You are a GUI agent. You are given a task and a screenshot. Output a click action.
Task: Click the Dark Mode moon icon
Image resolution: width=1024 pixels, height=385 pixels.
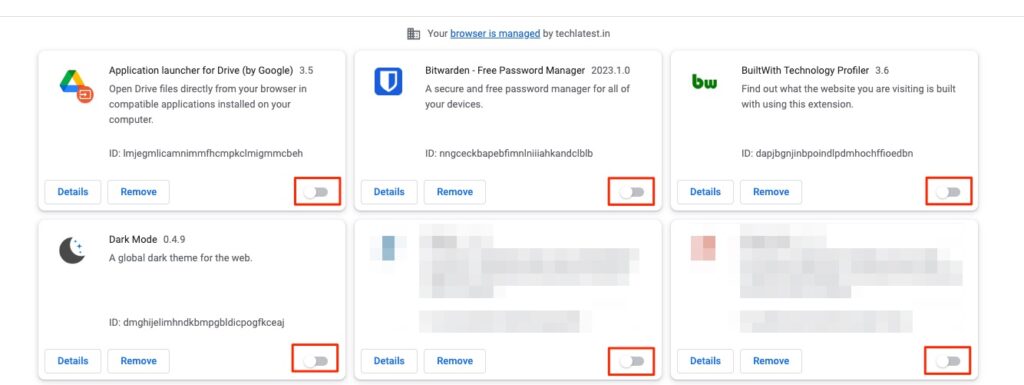[72, 251]
